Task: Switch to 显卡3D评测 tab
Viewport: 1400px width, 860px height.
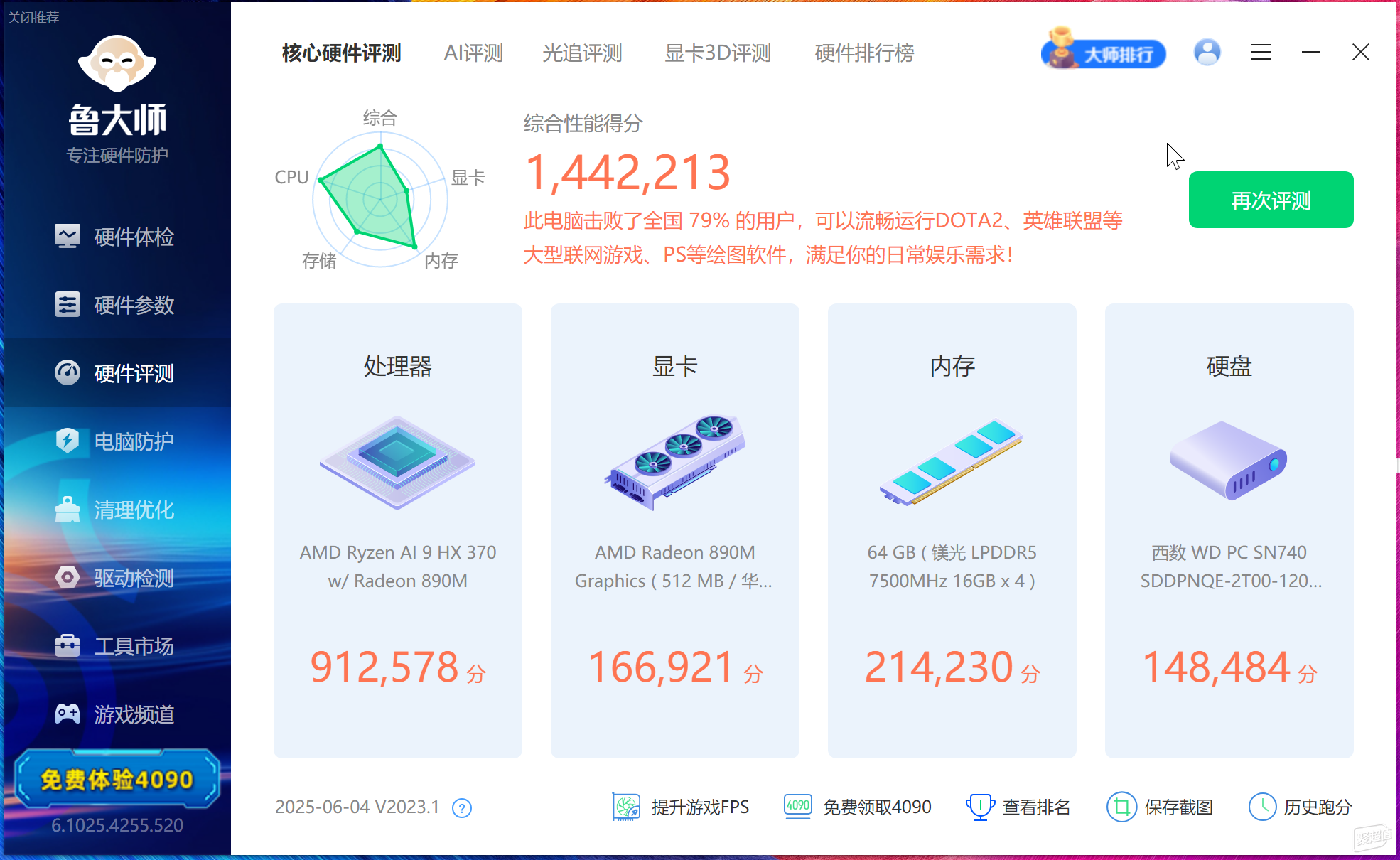Action: pos(718,53)
